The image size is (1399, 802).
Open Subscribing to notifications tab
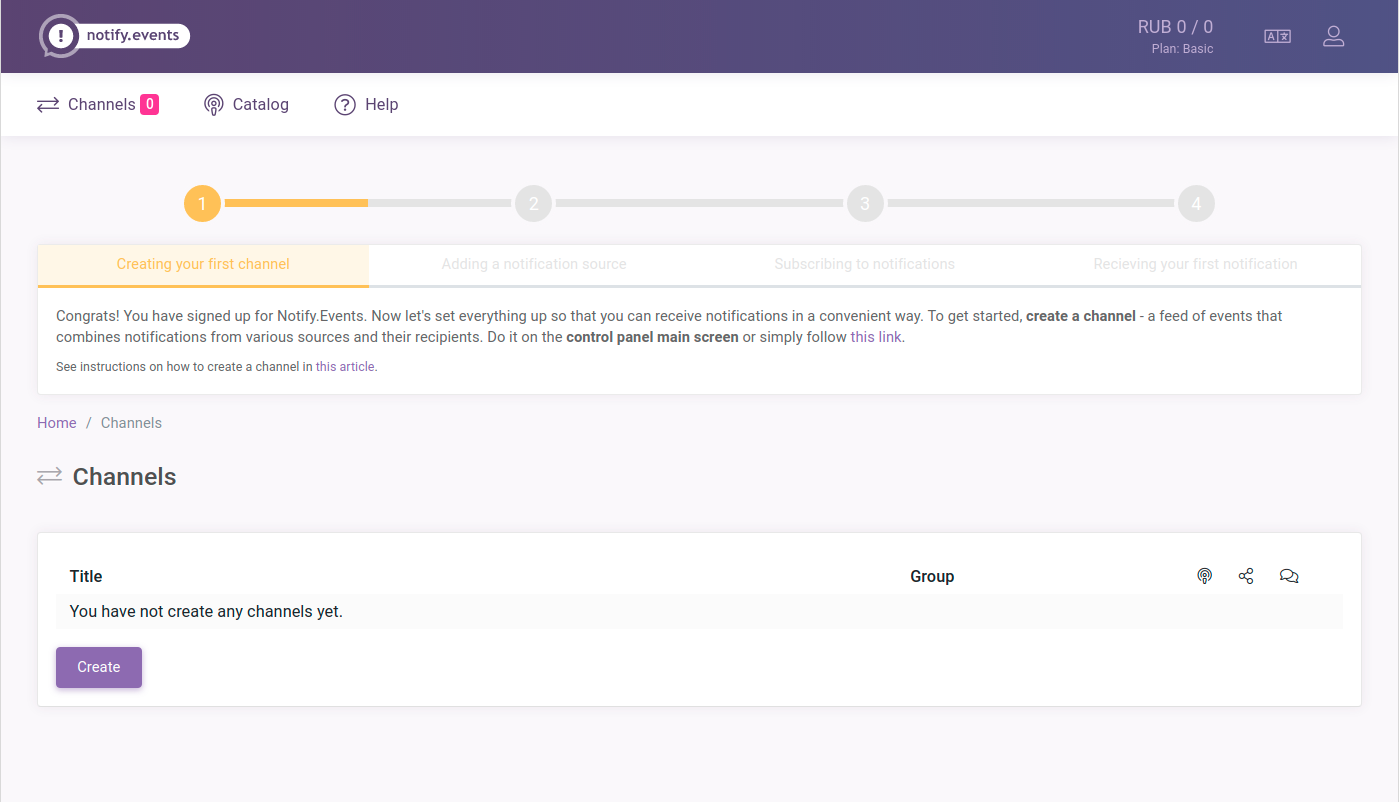(x=864, y=265)
